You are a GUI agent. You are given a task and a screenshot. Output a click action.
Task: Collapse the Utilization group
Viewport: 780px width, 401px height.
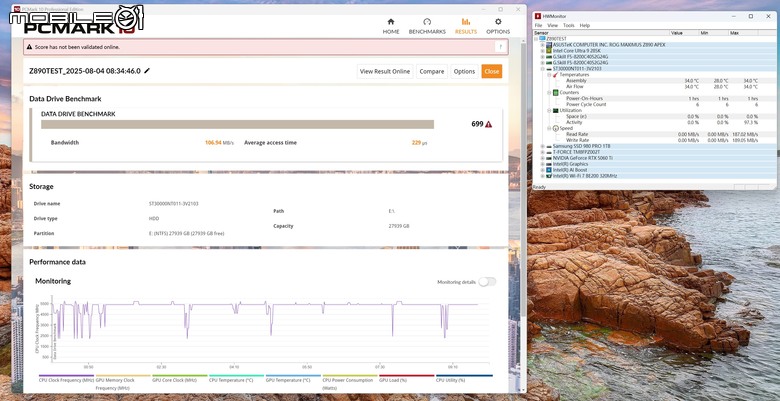[549, 110]
